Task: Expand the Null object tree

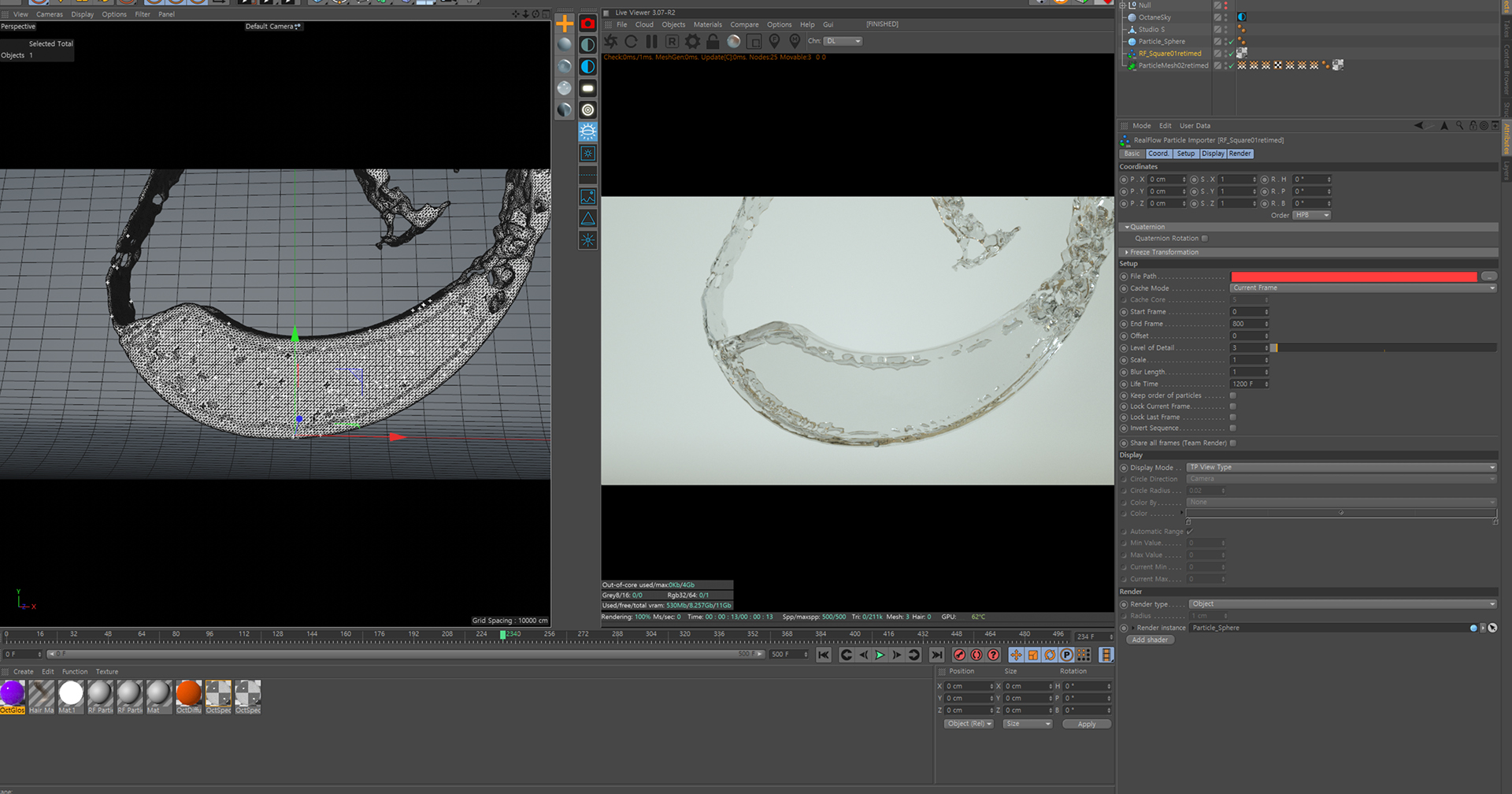Action: click(1123, 5)
